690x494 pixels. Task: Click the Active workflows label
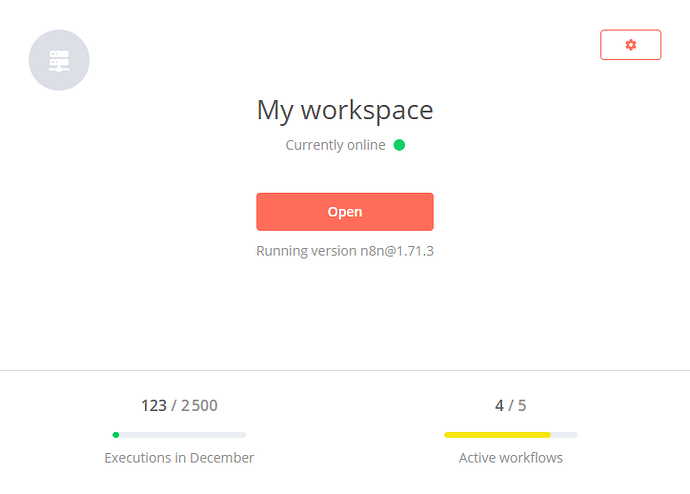(x=510, y=458)
